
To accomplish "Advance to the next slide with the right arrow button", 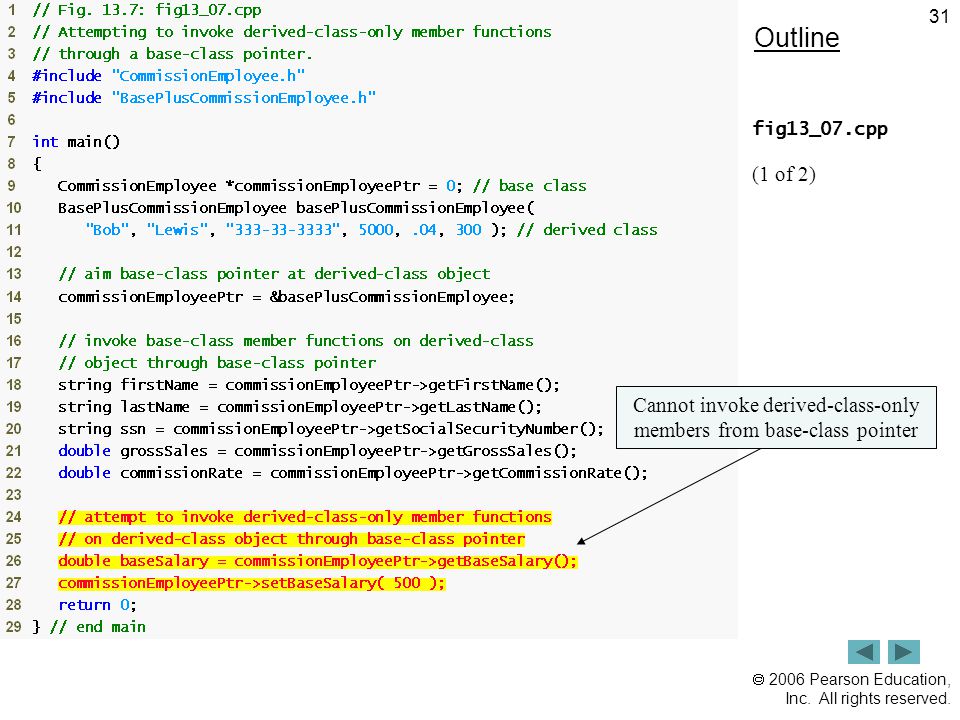I will click(904, 652).
